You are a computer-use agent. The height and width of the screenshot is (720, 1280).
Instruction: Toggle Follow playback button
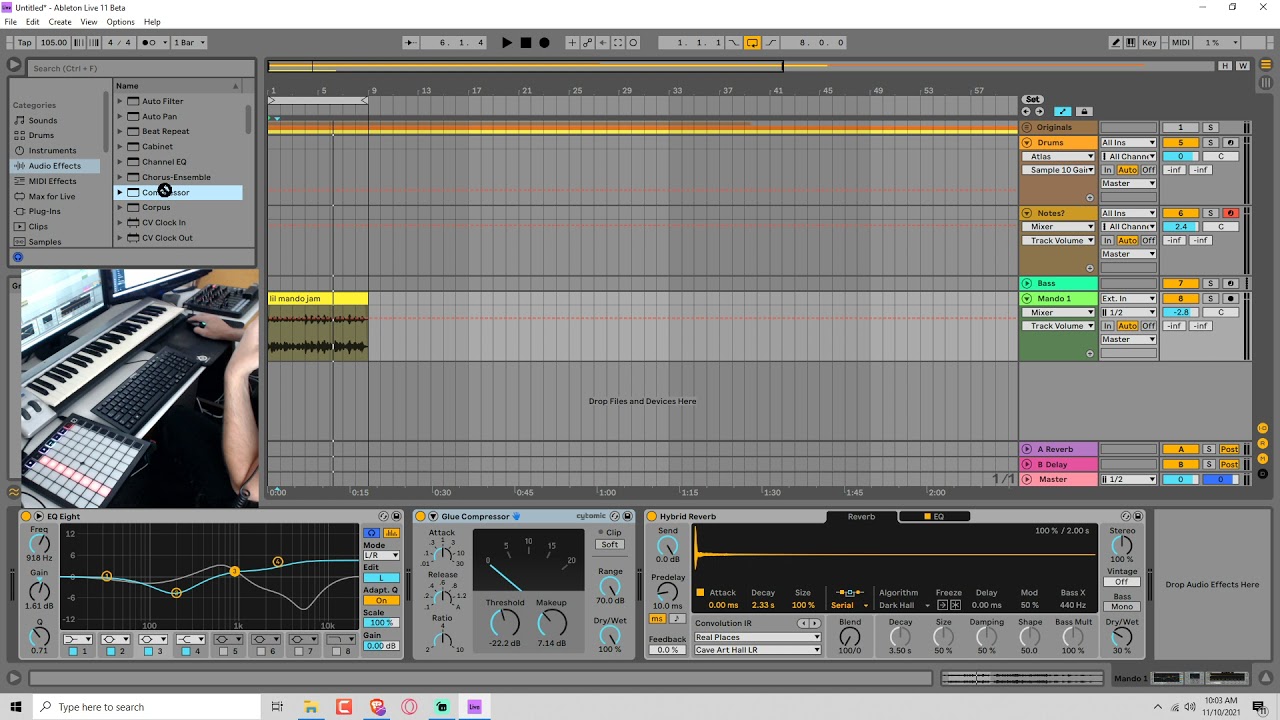point(410,43)
